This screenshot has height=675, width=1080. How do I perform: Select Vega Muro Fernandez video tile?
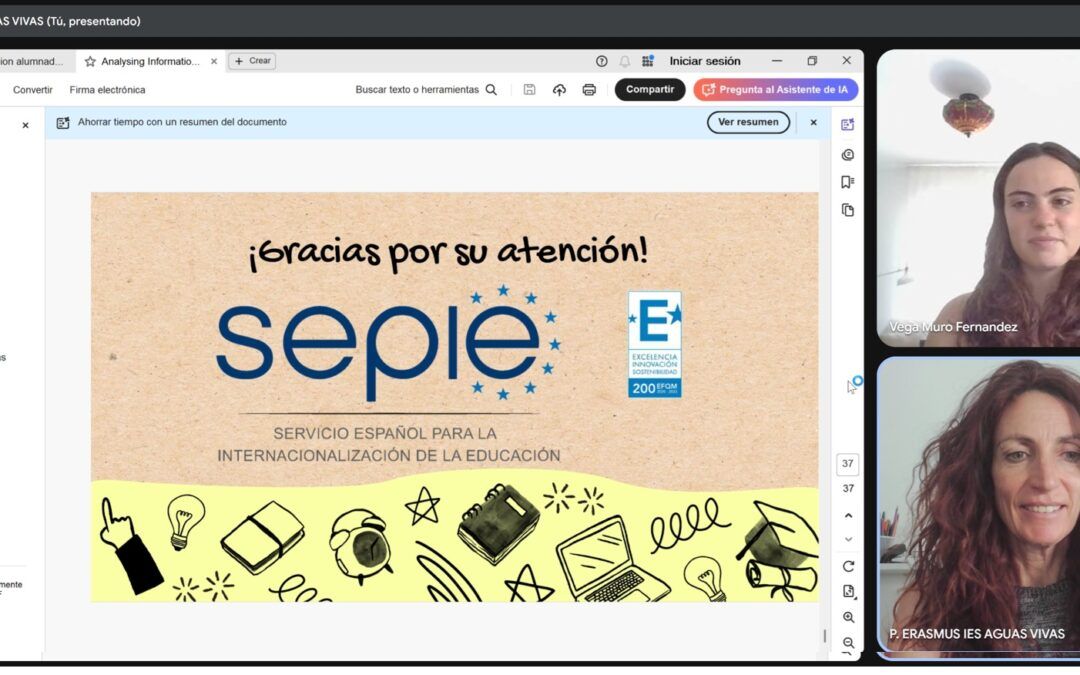click(978, 198)
